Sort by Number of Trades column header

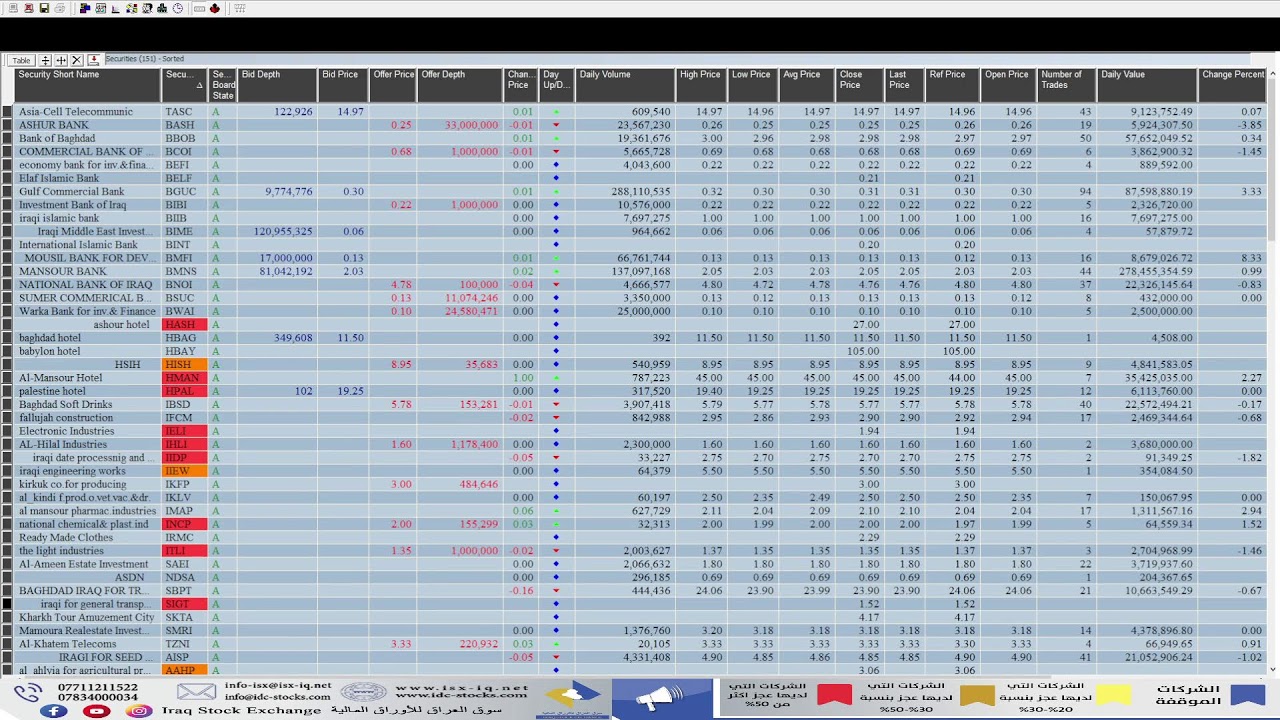pyautogui.click(x=1067, y=84)
